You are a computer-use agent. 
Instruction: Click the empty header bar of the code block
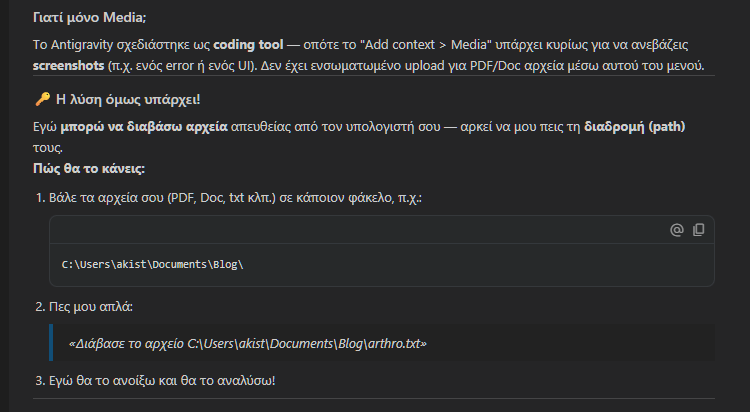click(350, 230)
